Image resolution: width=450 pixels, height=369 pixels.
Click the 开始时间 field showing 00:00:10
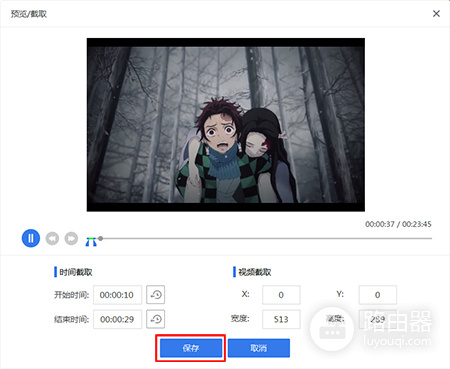[x=117, y=295]
